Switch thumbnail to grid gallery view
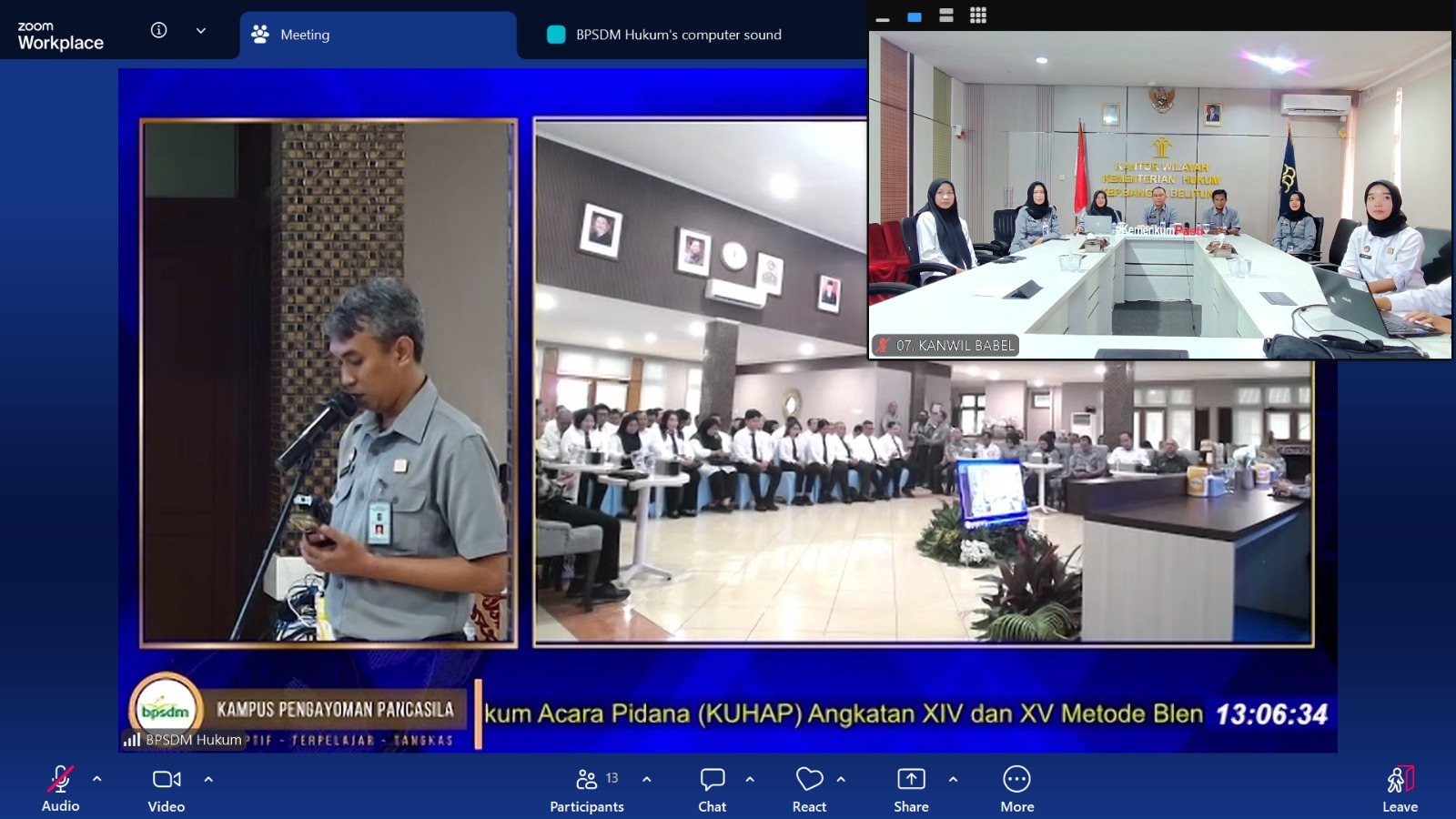This screenshot has width=1456, height=819. click(978, 15)
